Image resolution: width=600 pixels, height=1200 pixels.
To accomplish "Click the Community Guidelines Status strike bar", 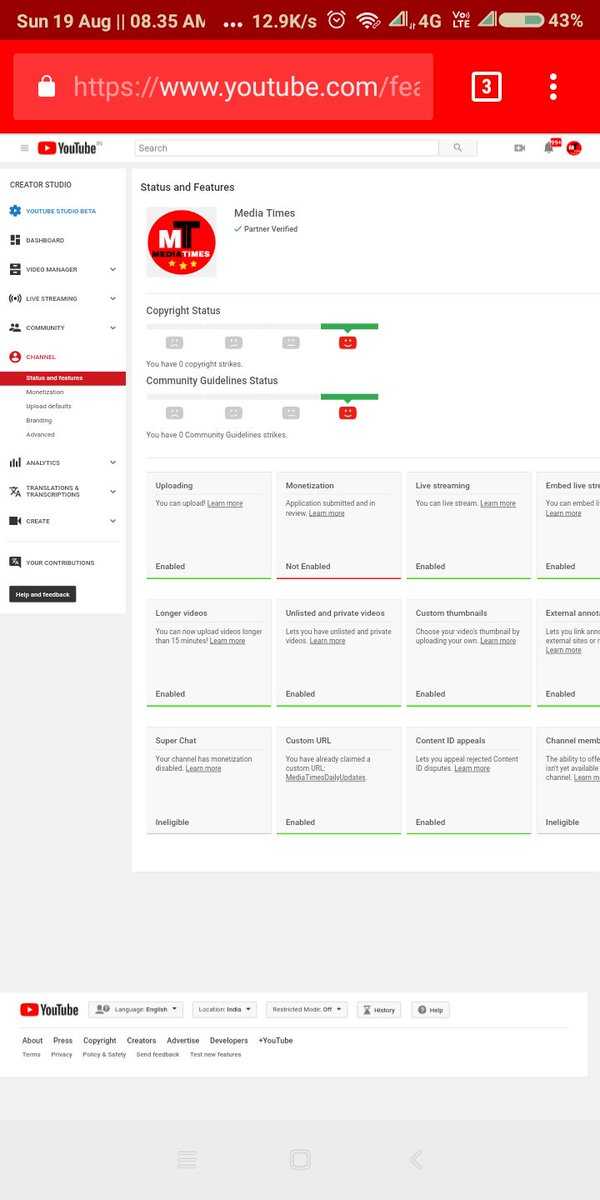I will [262, 396].
